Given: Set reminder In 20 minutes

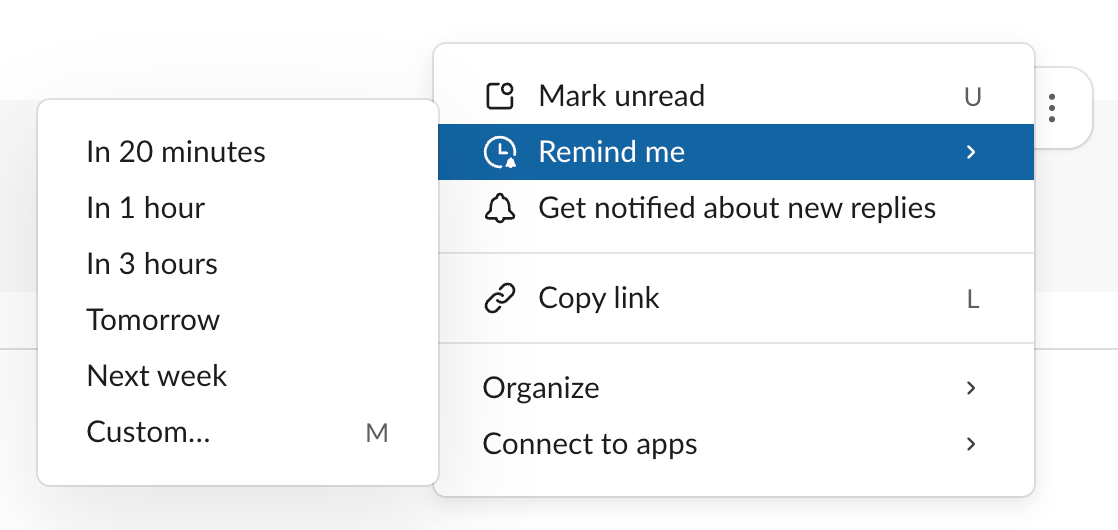Looking at the screenshot, I should click(176, 152).
